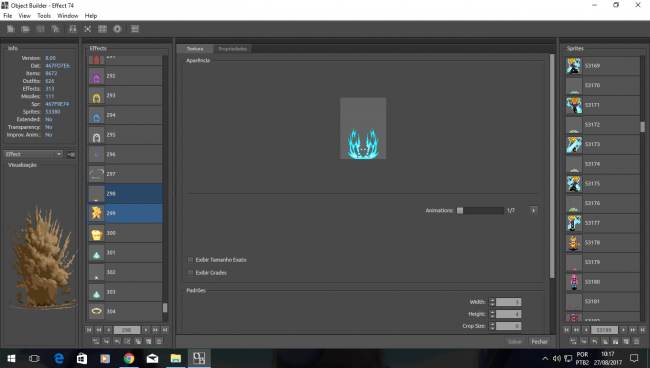The height and width of the screenshot is (368, 650).
Task: Click the Export icon under Sprites list
Action: (594, 341)
